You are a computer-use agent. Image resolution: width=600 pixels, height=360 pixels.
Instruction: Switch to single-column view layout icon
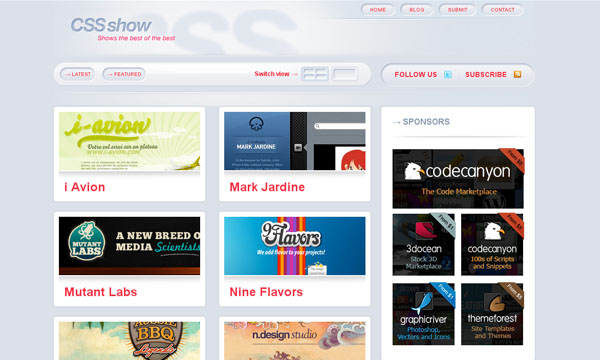pyautogui.click(x=345, y=74)
